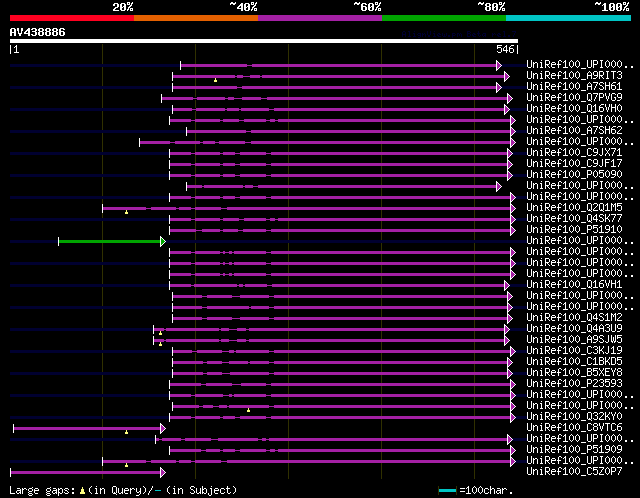Click the UniRef100_C9JF17 label

[x=574, y=164]
